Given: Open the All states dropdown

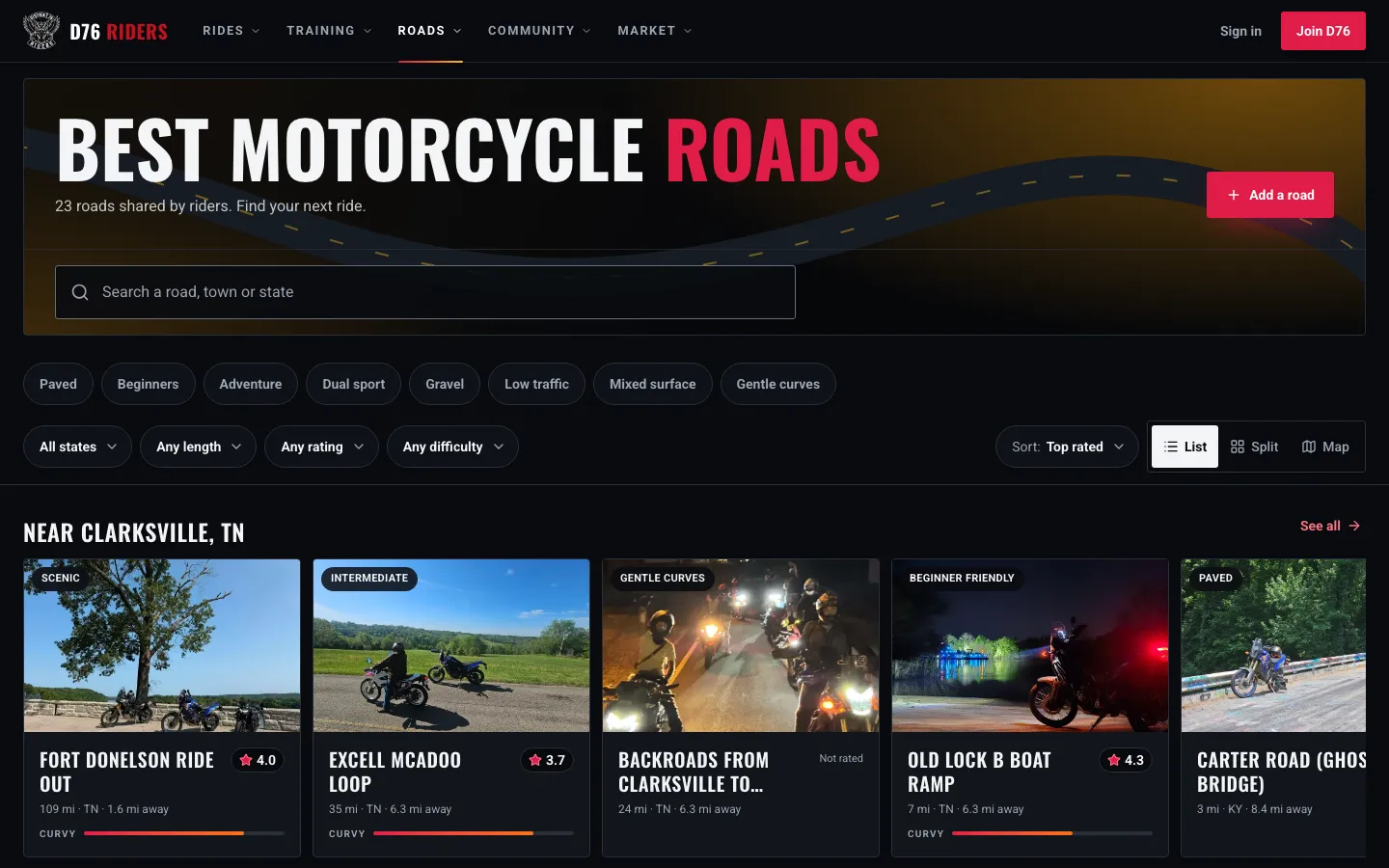Looking at the screenshot, I should coord(77,447).
